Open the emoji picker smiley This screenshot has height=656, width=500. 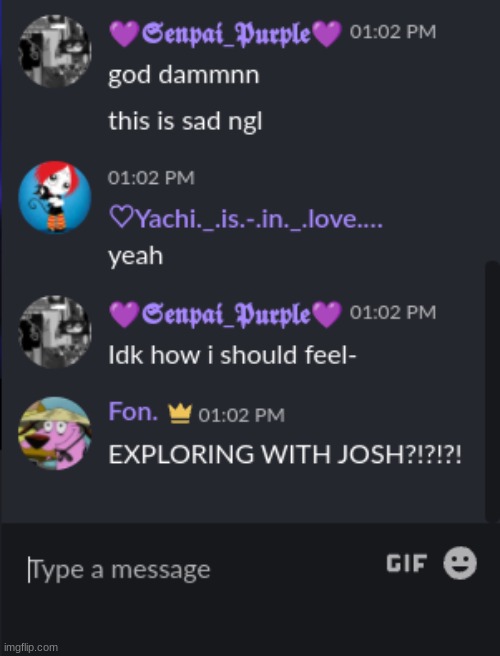(460, 563)
